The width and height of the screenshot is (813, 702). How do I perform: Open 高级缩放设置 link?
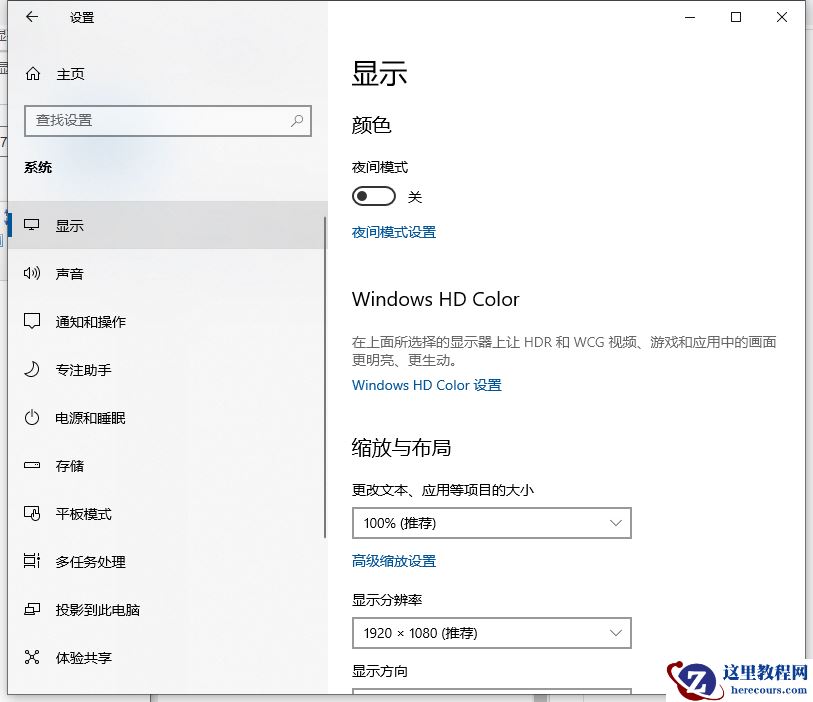coord(394,561)
